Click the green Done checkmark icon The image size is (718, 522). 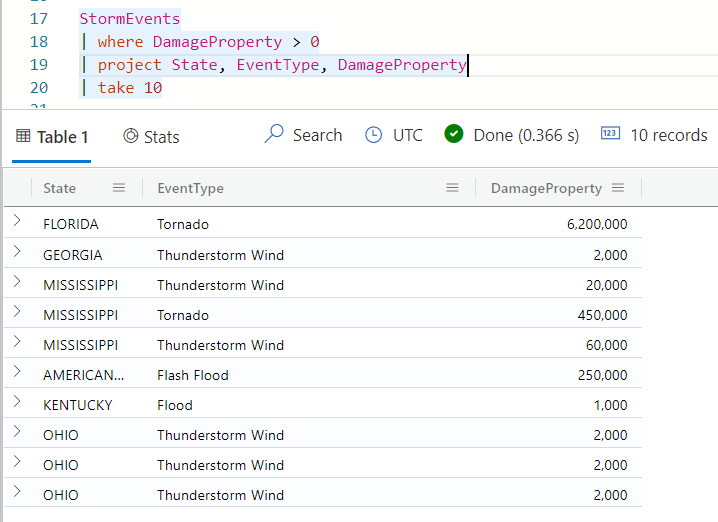(454, 134)
